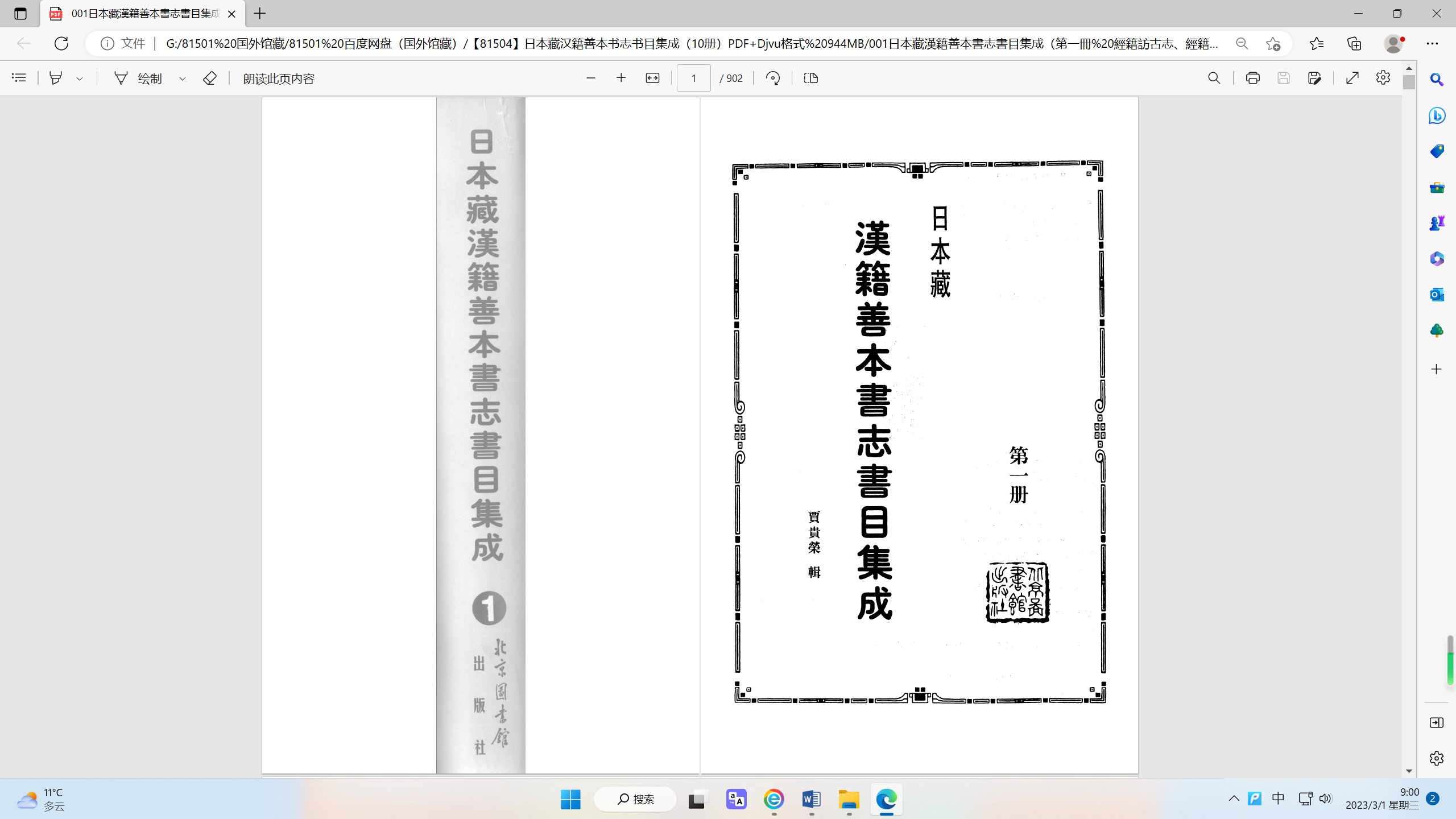Activate the 绘制 draw tool
1456x819 pixels.
138,78
